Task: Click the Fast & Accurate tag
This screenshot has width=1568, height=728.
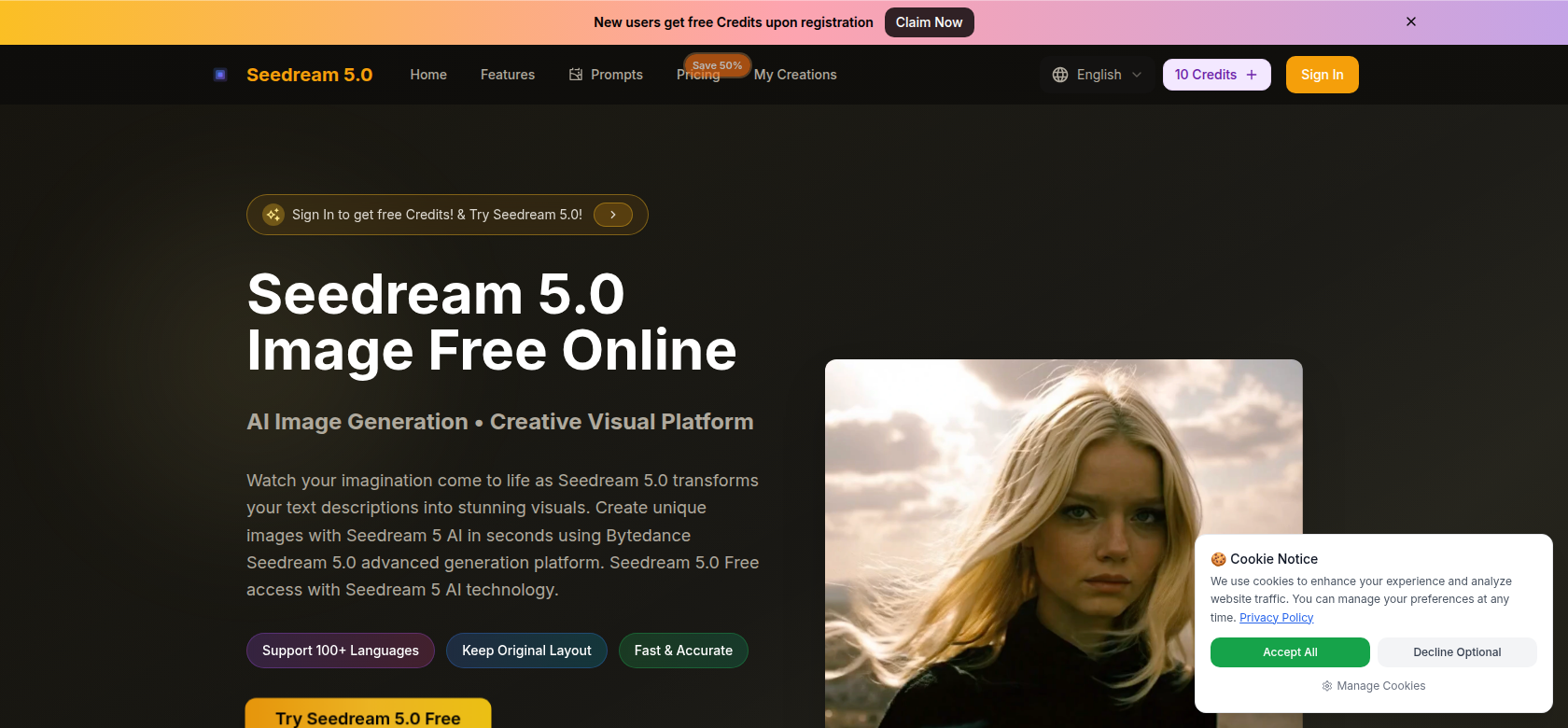Action: coord(683,651)
